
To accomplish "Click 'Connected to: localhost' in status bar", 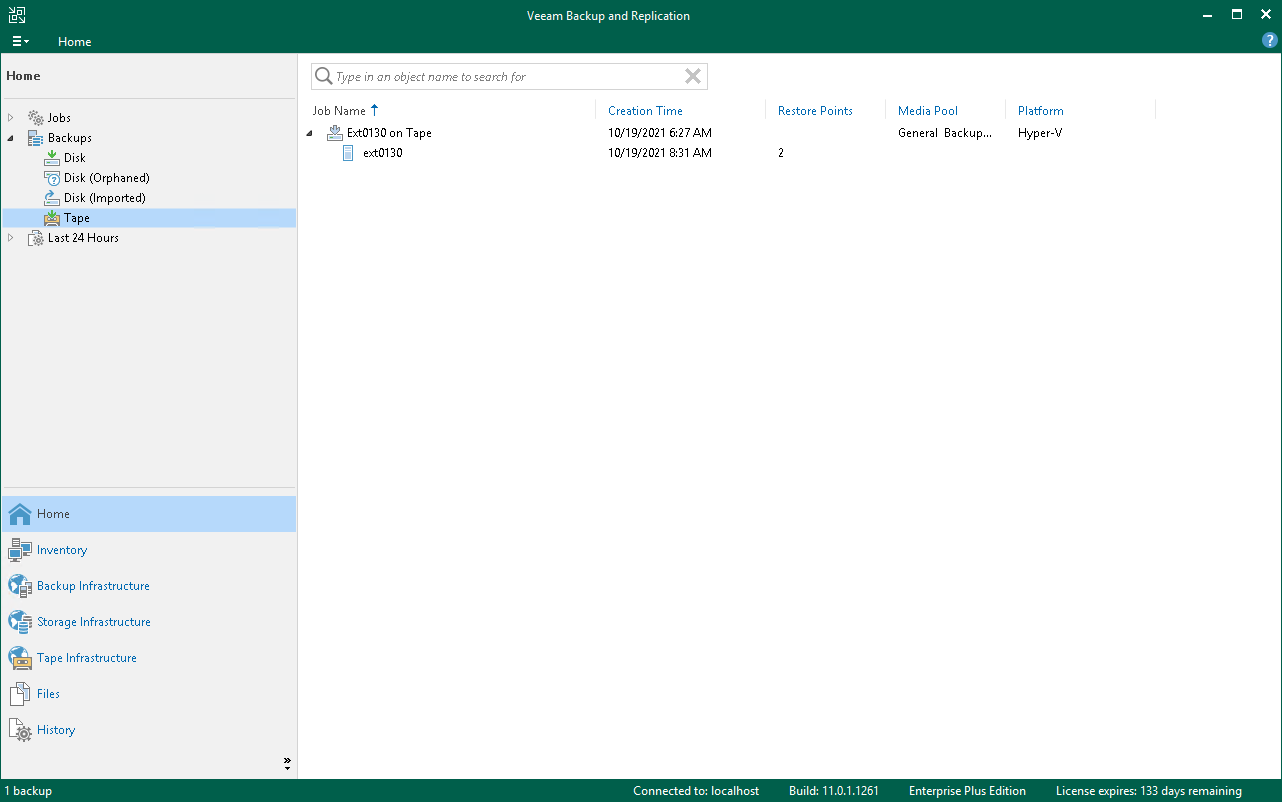I will point(696,791).
